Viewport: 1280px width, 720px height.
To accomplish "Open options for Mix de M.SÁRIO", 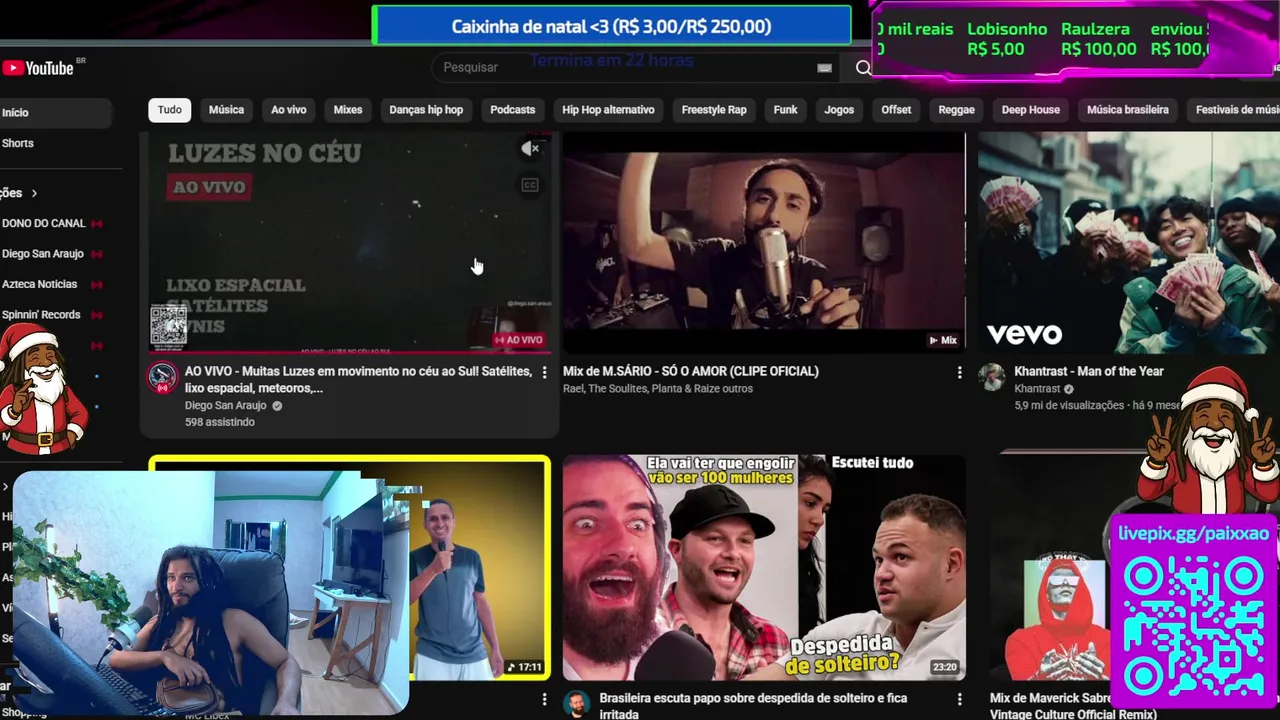I will 959,372.
